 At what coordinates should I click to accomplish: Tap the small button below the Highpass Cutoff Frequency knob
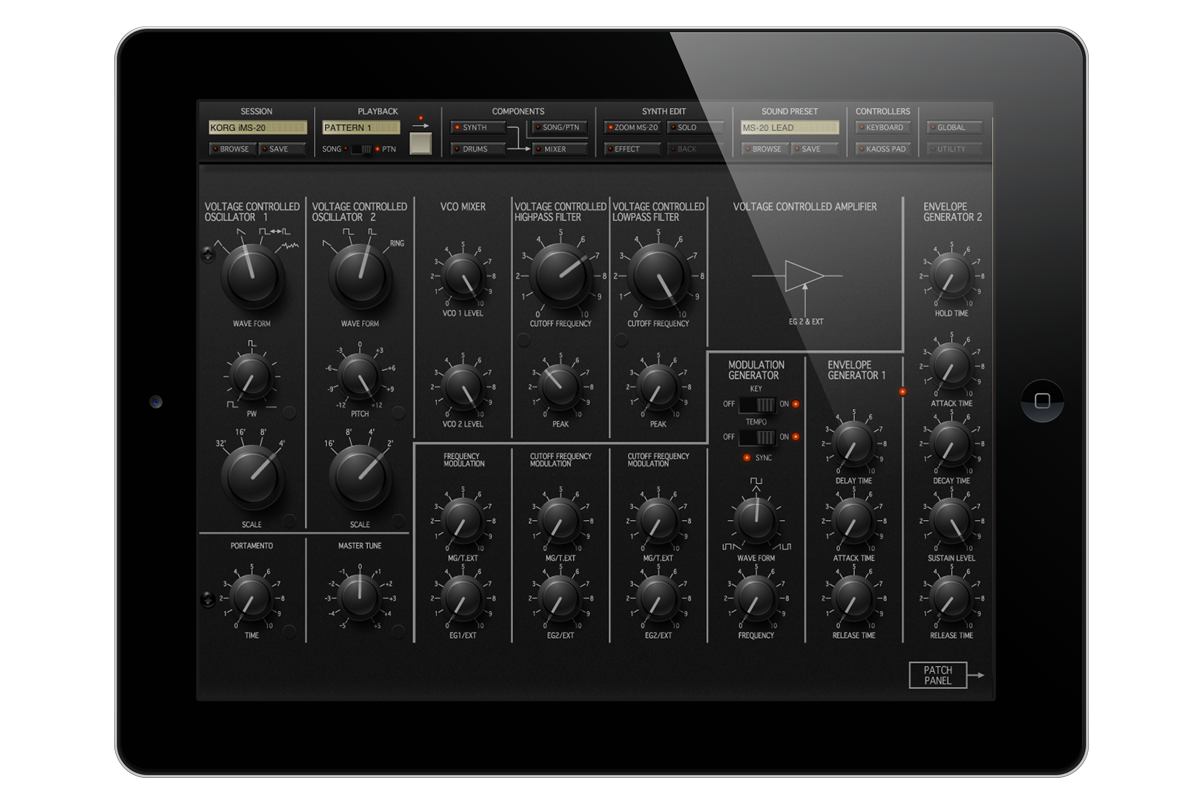[x=523, y=341]
